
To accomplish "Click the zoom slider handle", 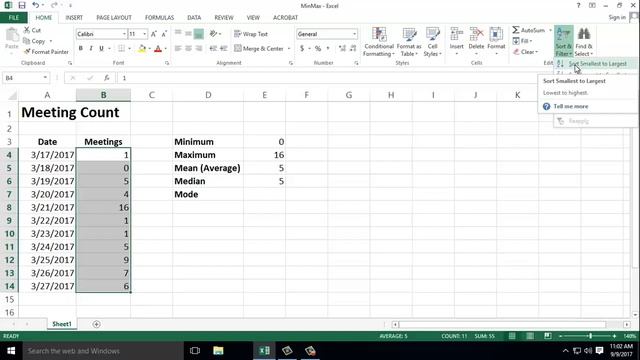I will (x=590, y=336).
